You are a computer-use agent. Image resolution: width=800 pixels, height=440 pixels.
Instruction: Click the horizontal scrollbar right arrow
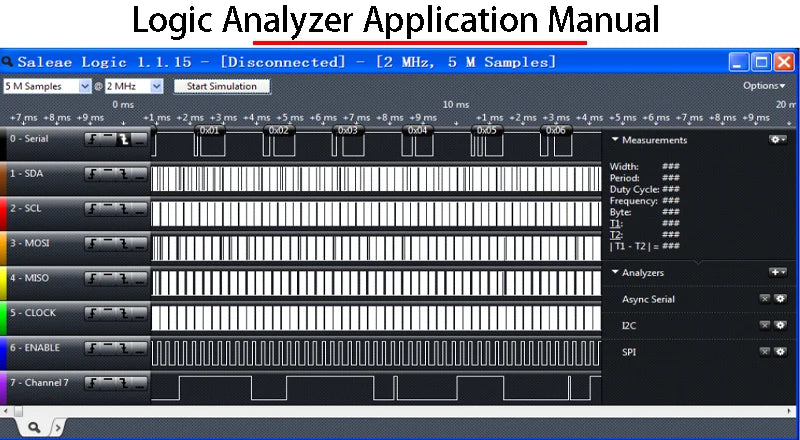(790, 411)
